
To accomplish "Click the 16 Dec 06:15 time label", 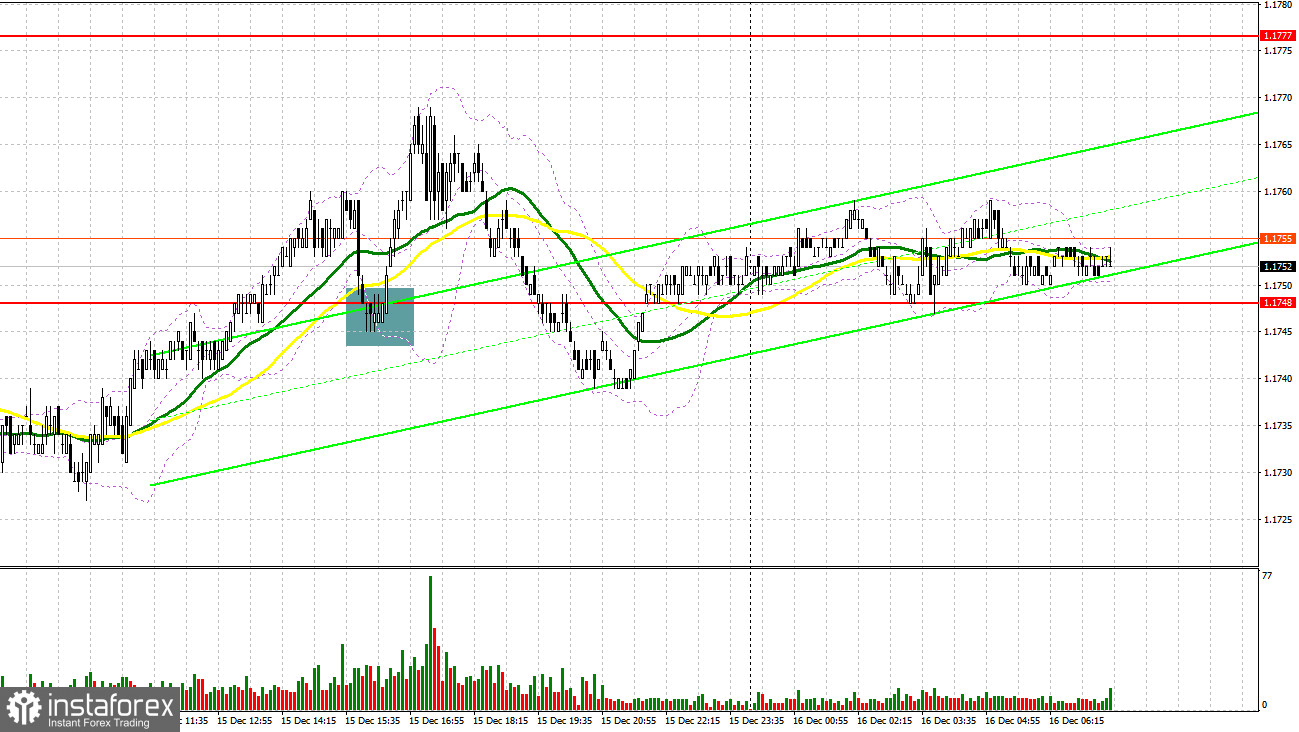I will (x=1075, y=720).
